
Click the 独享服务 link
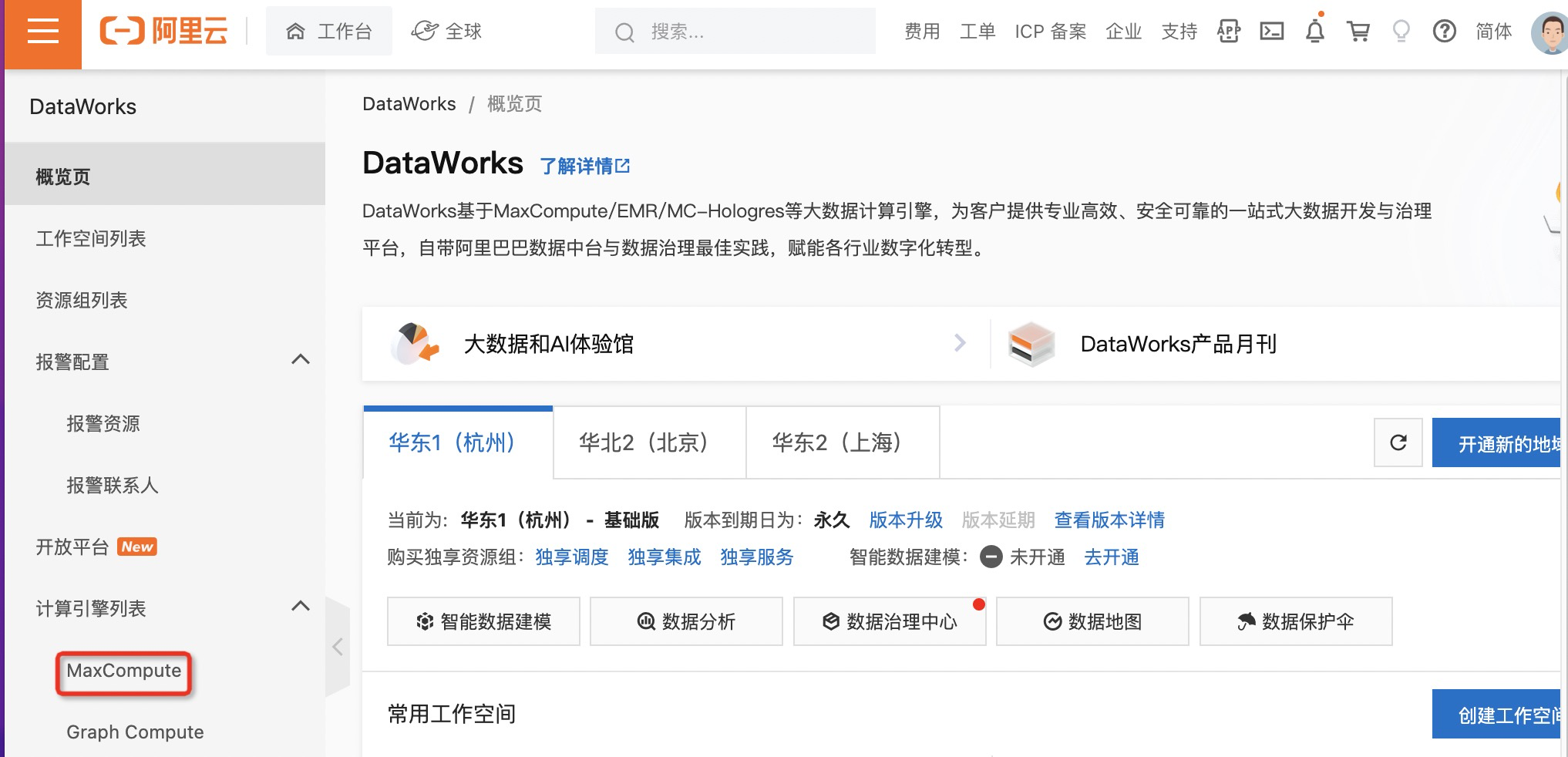(757, 557)
